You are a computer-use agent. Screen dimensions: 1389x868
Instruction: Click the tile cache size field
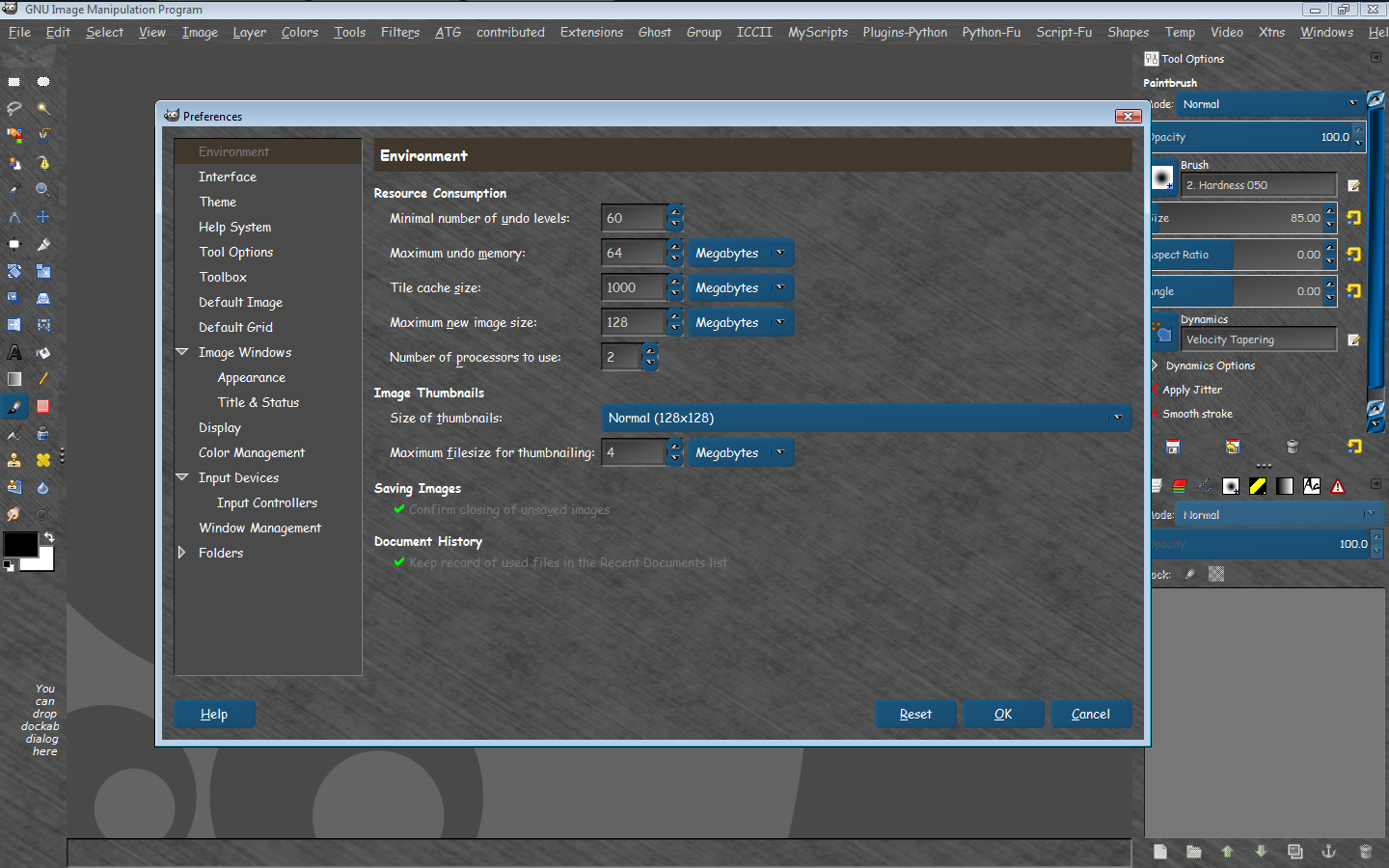(x=634, y=288)
